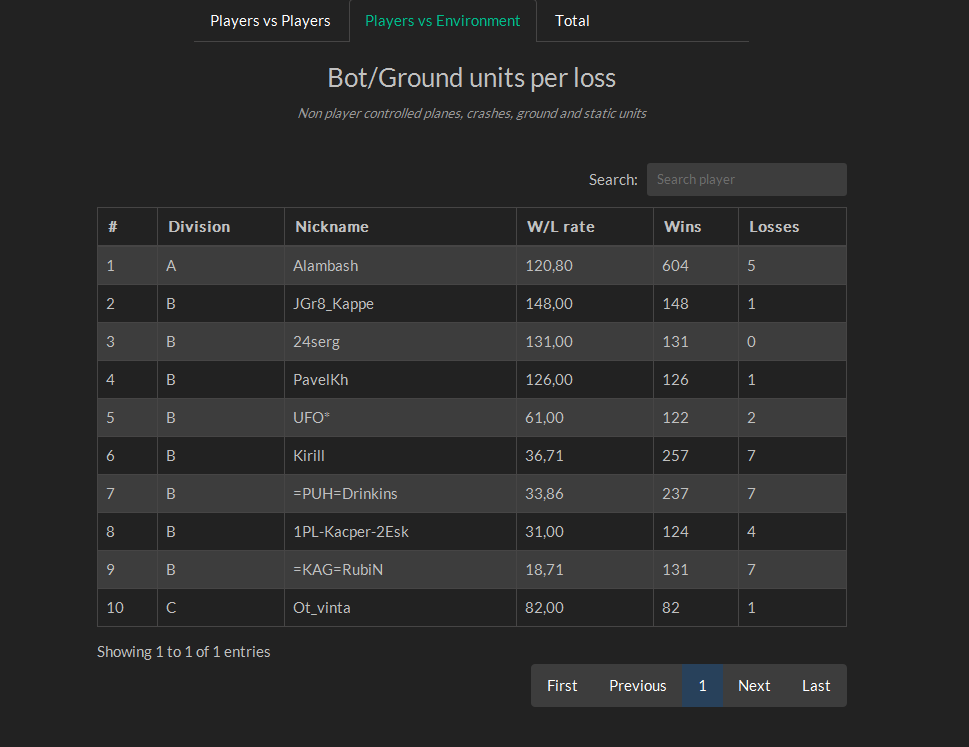Jump to the Last page
This screenshot has height=747, width=969.
pyautogui.click(x=816, y=686)
